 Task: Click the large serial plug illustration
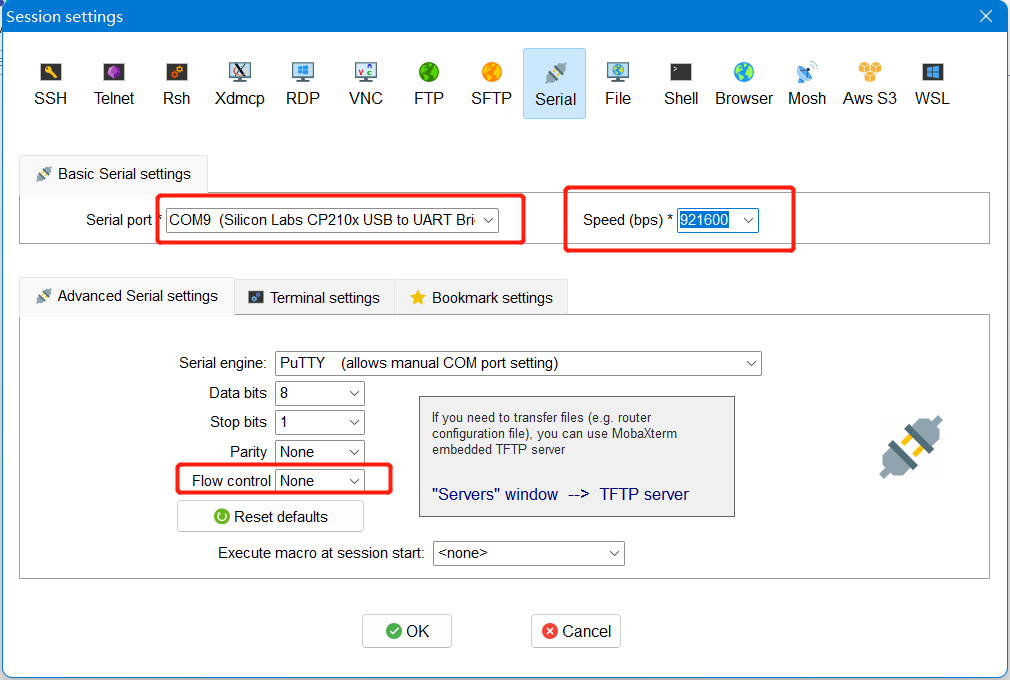(911, 447)
